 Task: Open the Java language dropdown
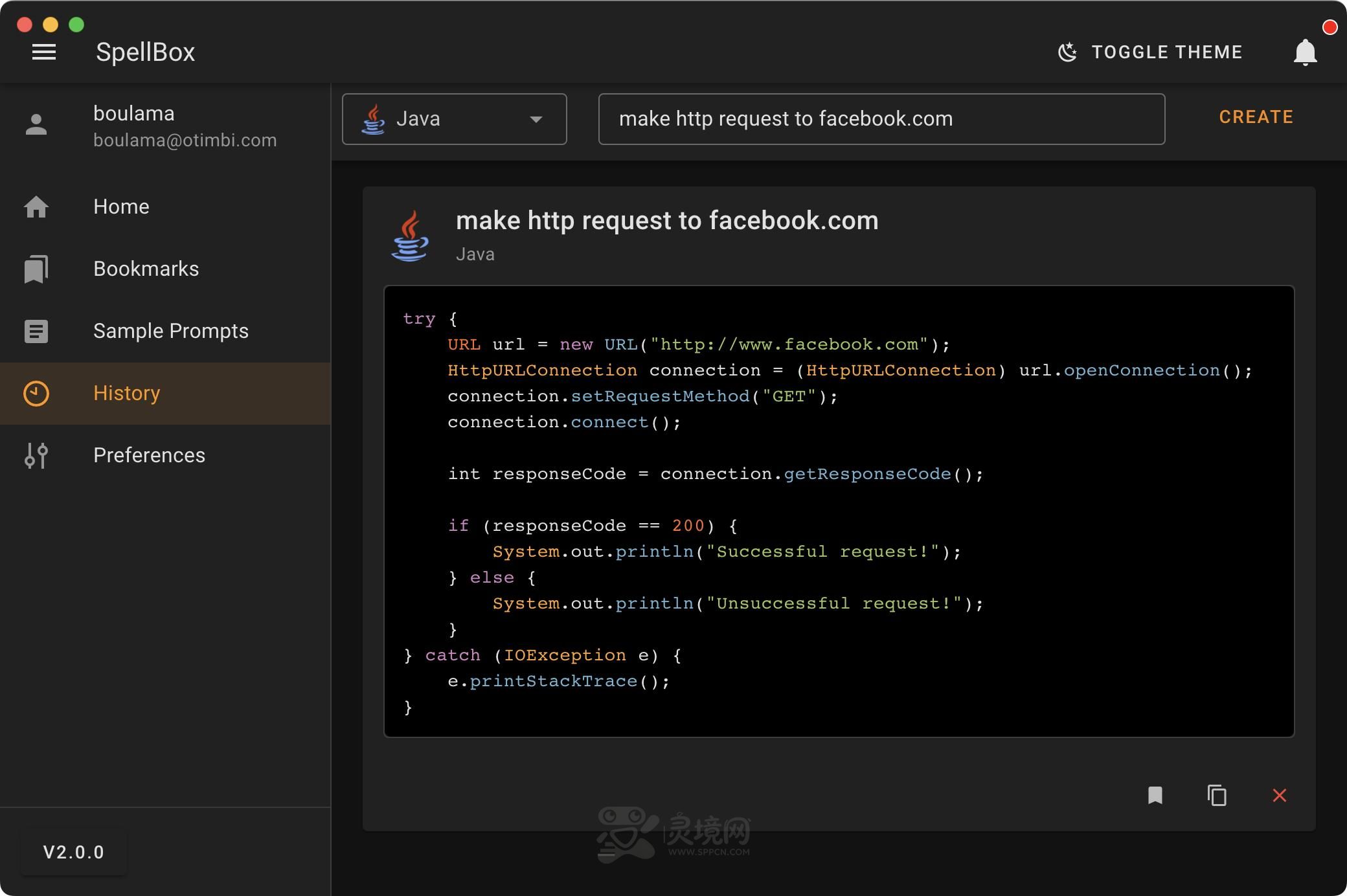[x=455, y=119]
